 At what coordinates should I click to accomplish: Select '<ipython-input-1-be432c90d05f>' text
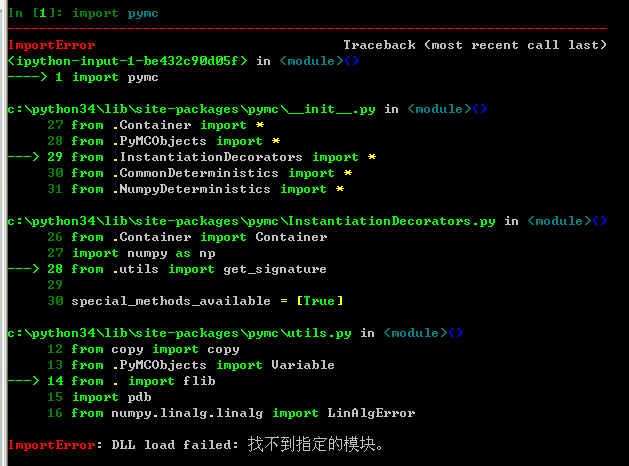click(128, 61)
